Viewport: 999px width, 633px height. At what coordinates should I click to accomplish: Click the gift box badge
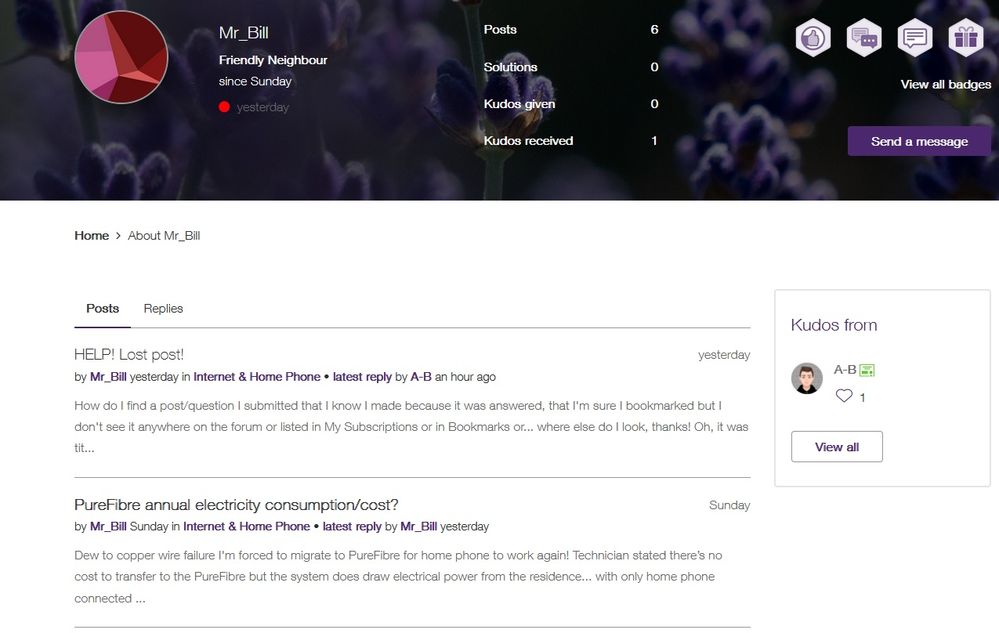(x=966, y=39)
